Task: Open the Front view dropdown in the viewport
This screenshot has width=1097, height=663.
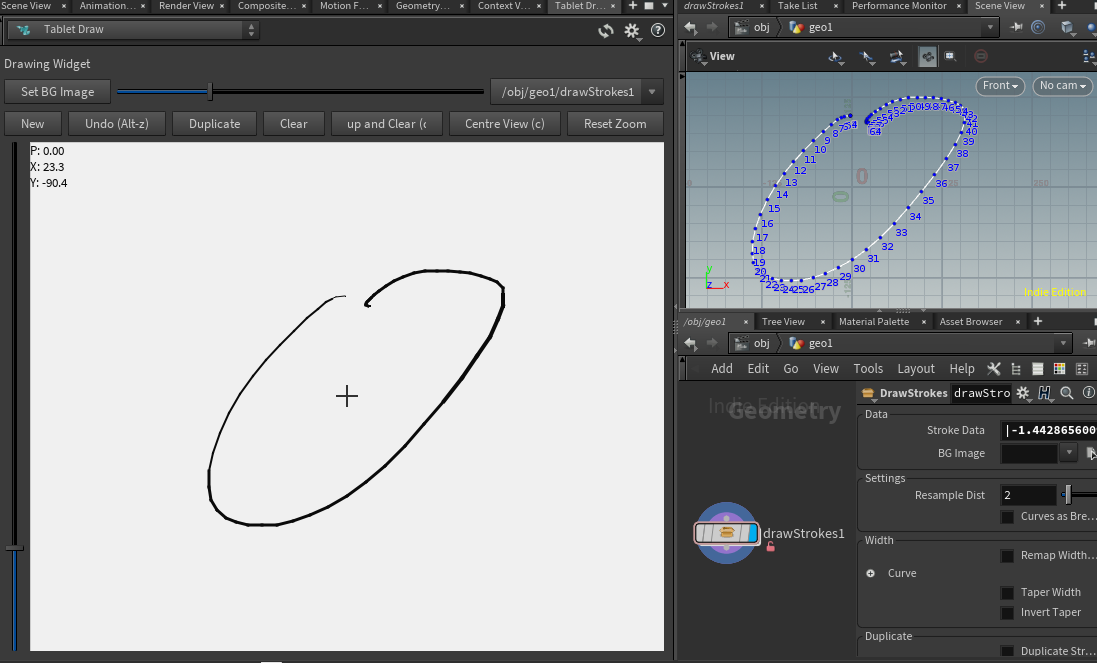Action: click(1000, 86)
